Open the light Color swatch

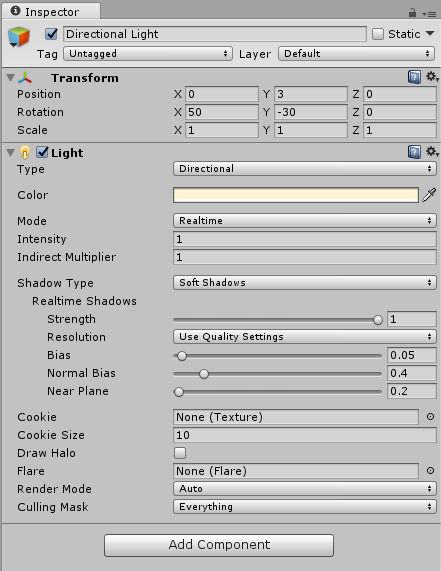[296, 195]
